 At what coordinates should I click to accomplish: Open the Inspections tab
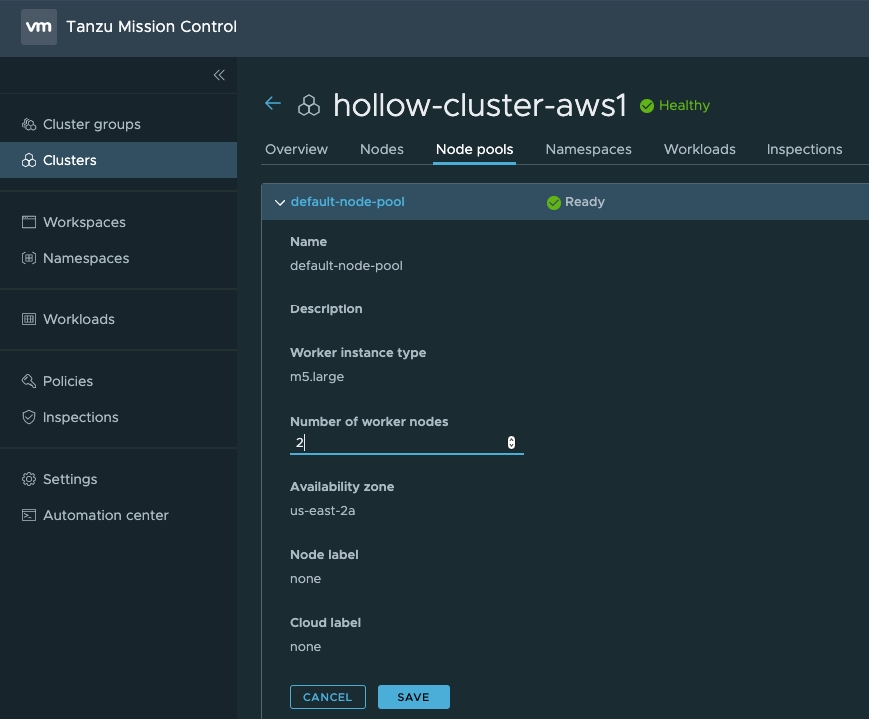(x=804, y=150)
